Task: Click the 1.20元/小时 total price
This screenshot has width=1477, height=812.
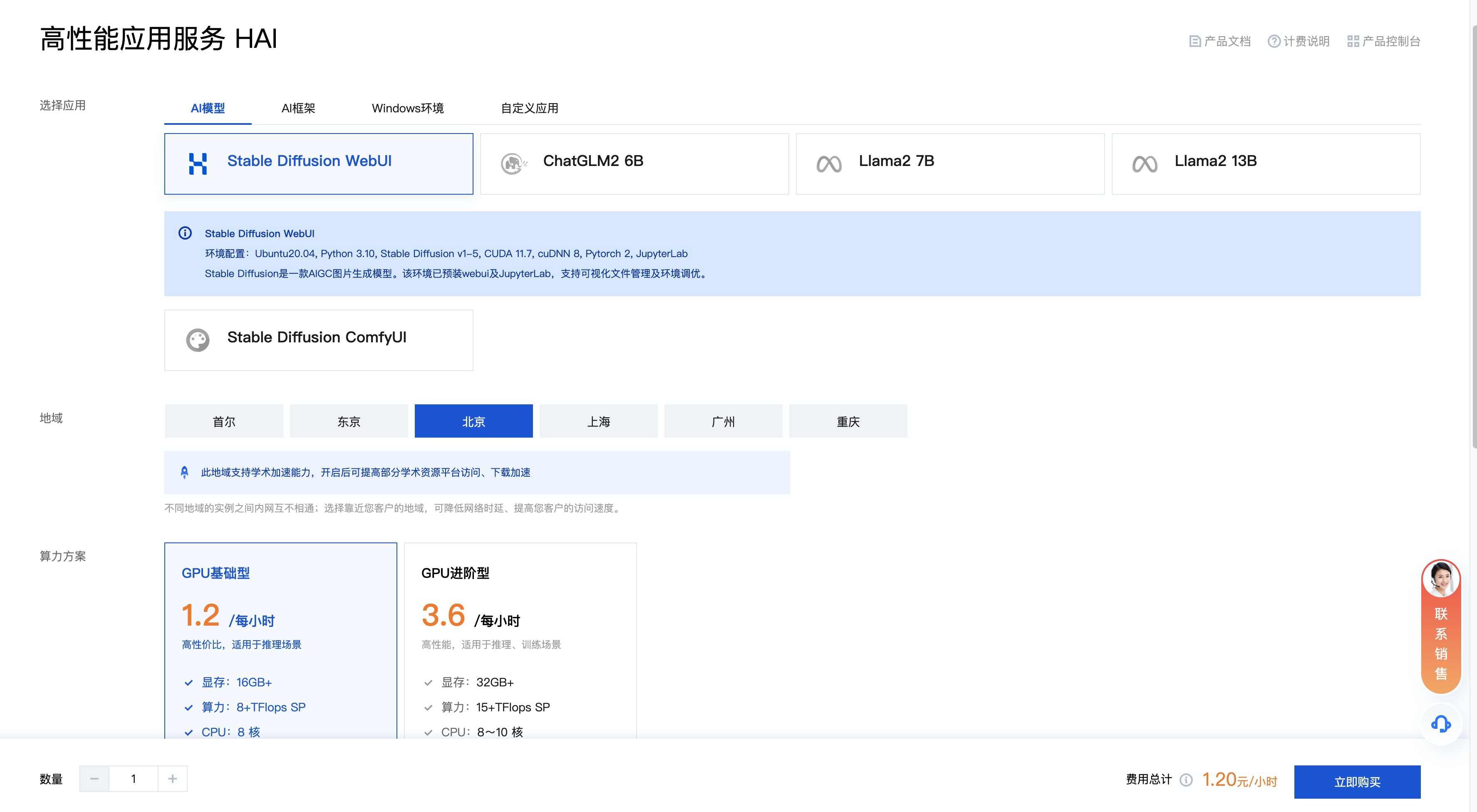Action: pyautogui.click(x=1239, y=780)
